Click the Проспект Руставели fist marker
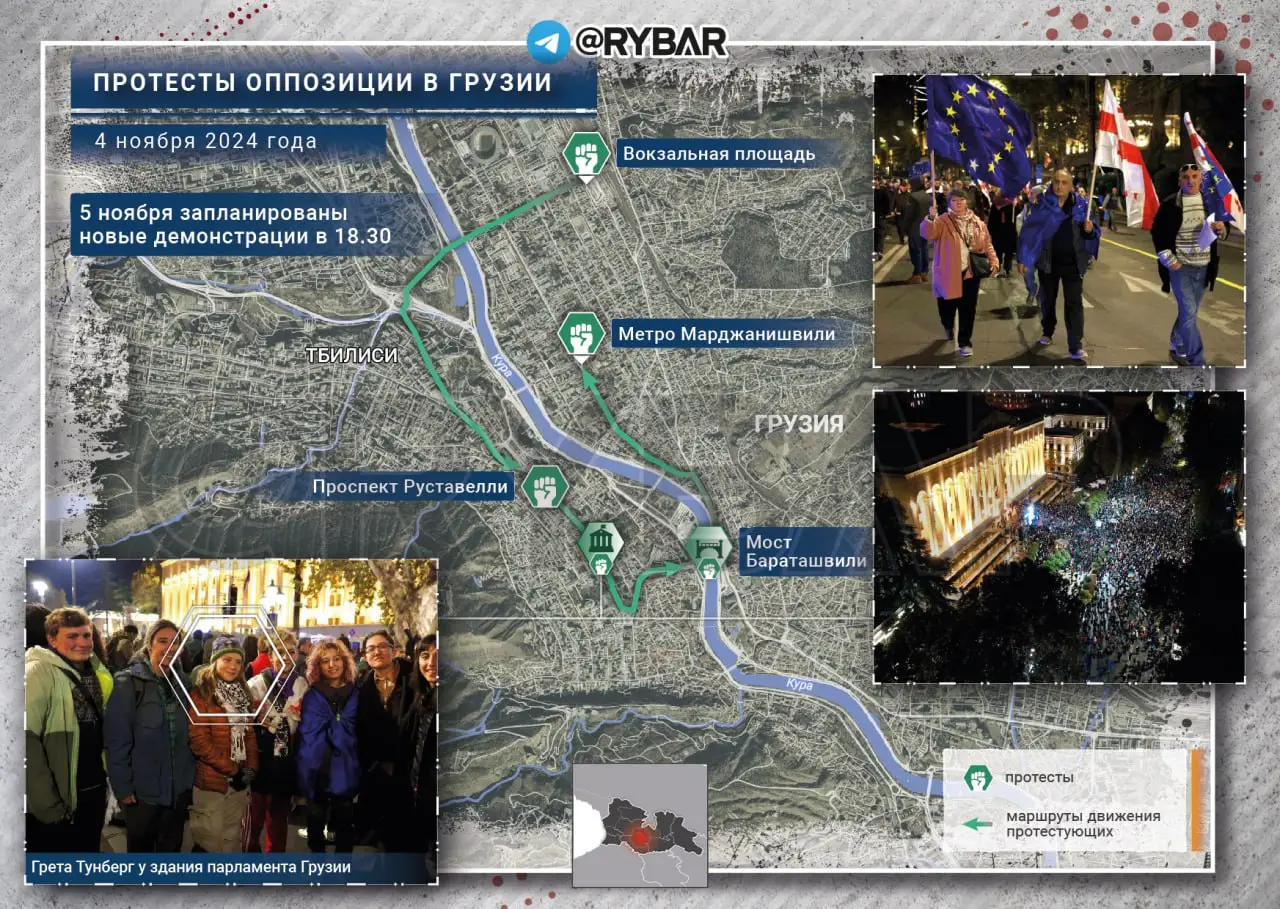The image size is (1280, 909). pos(545,487)
